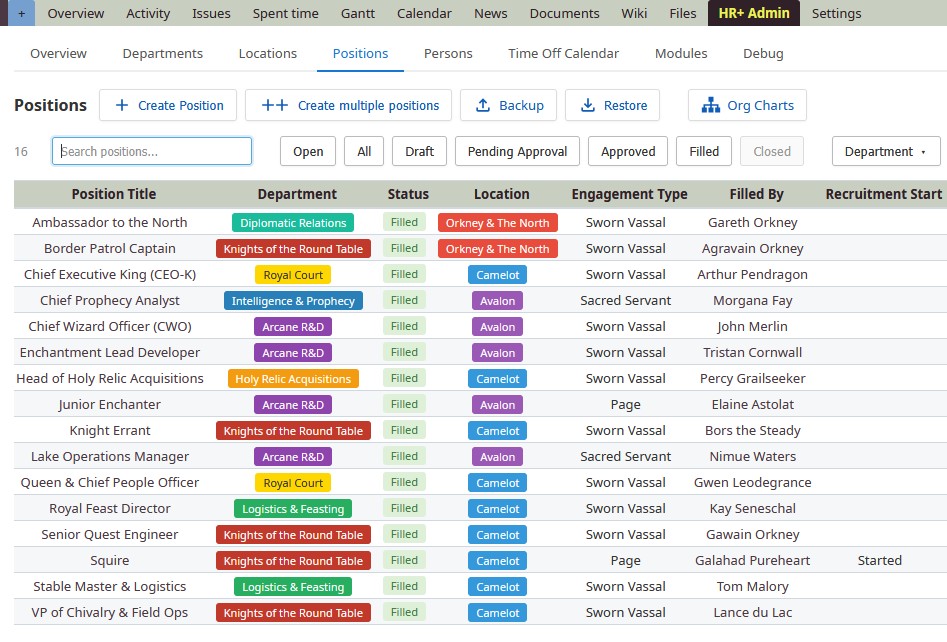Screen dimensions: 947x642
Task: Click the Diplomatic Relations department badge
Action: pyautogui.click(x=293, y=223)
